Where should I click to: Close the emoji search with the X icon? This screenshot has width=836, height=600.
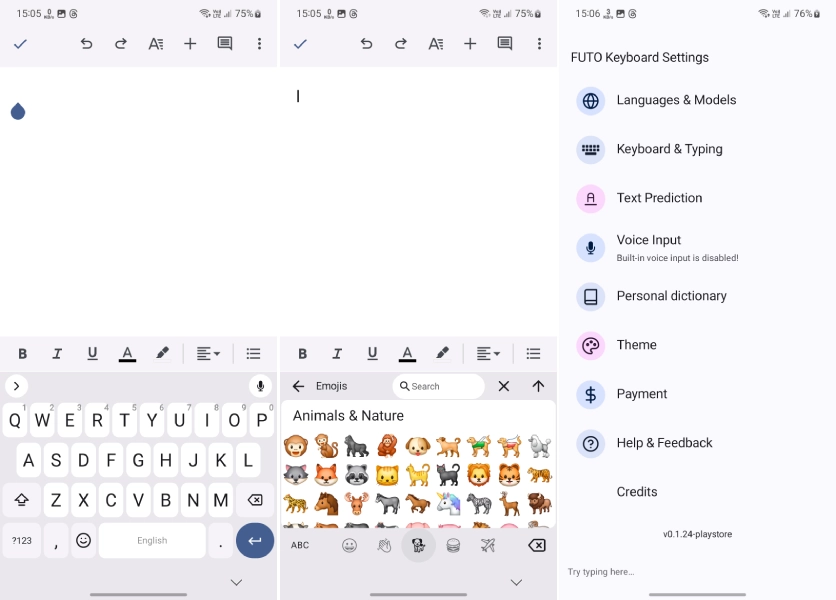(503, 386)
